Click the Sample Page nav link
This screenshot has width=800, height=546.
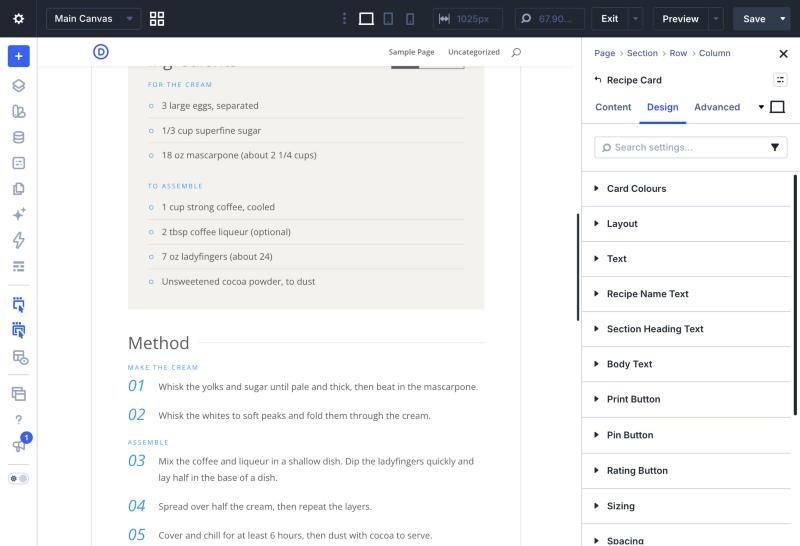click(x=411, y=52)
